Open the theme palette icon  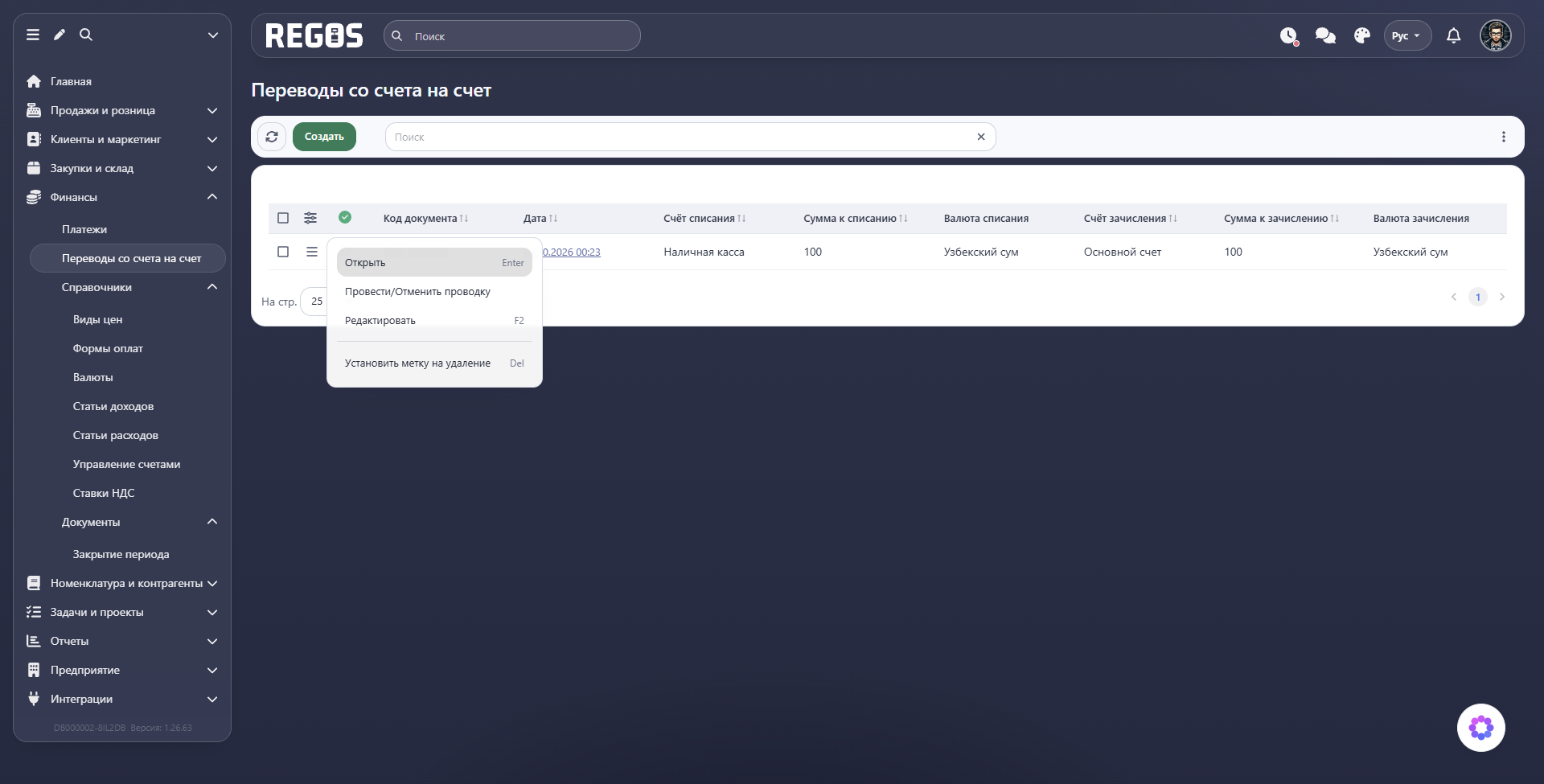1362,35
